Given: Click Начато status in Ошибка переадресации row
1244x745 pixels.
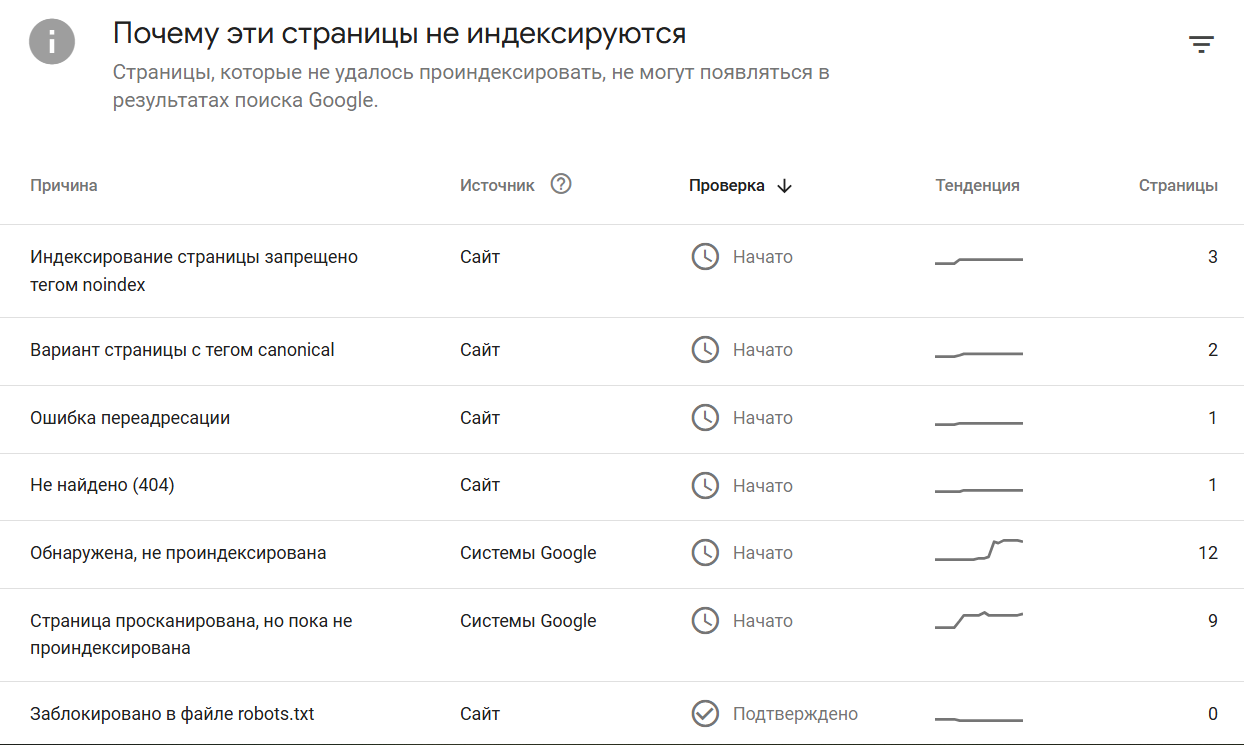Looking at the screenshot, I should [762, 418].
